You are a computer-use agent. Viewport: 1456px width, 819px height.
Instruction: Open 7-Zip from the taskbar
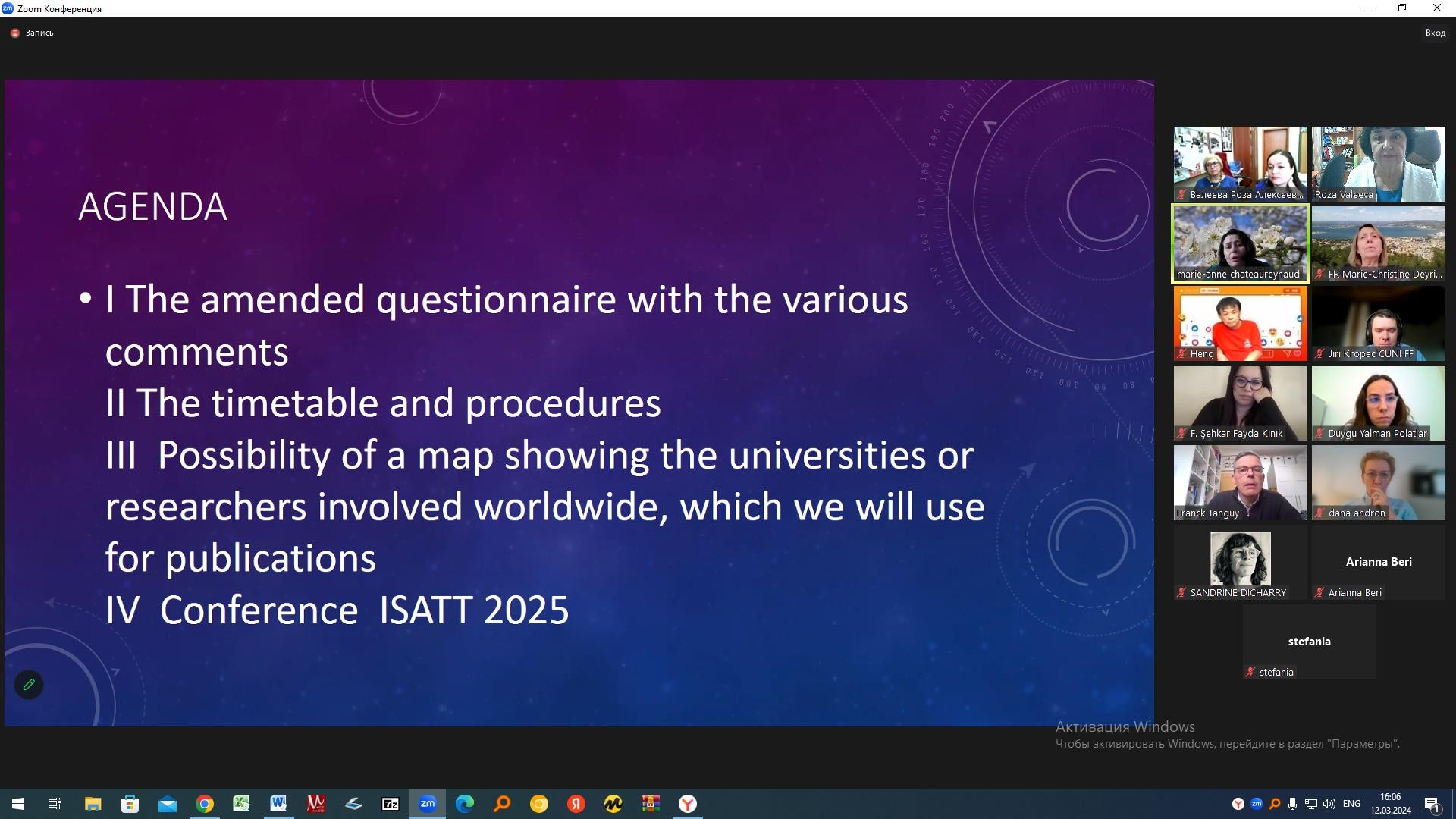[x=391, y=804]
